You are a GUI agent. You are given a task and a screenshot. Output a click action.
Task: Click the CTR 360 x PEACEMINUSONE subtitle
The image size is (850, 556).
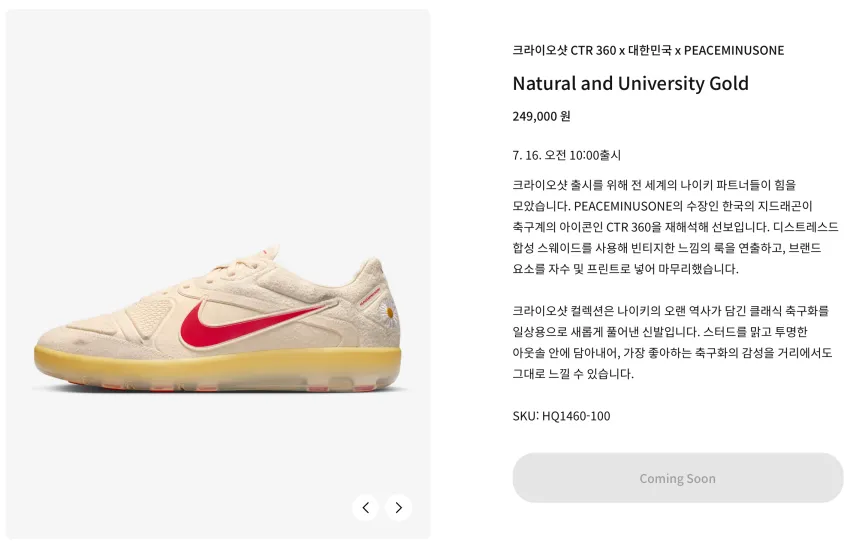click(648, 50)
